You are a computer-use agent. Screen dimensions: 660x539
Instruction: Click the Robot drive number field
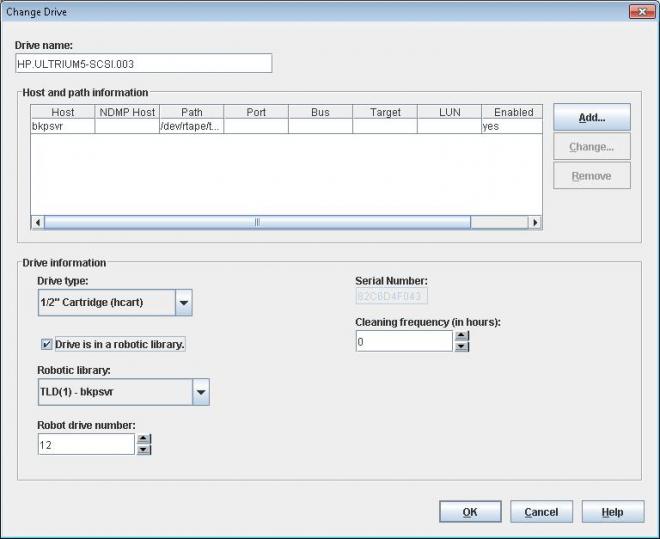pyautogui.click(x=86, y=444)
